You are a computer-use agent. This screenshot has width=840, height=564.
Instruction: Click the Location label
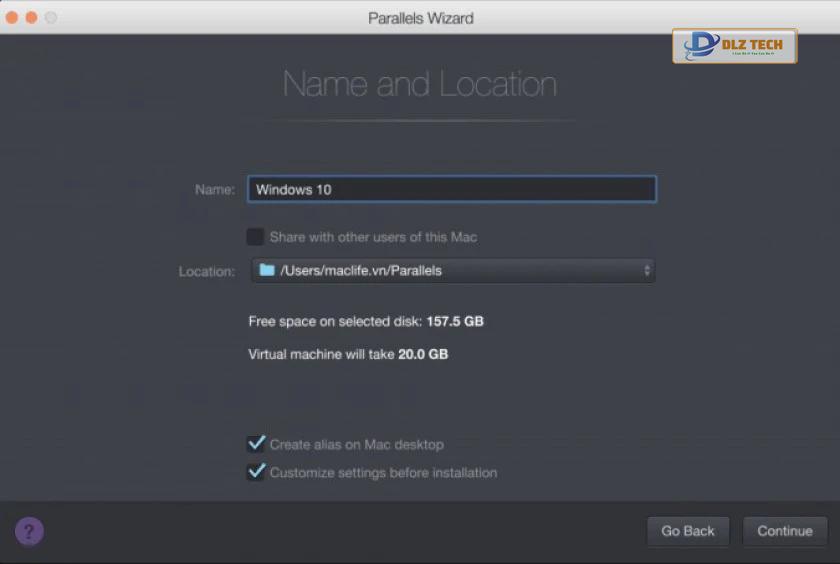coord(207,272)
